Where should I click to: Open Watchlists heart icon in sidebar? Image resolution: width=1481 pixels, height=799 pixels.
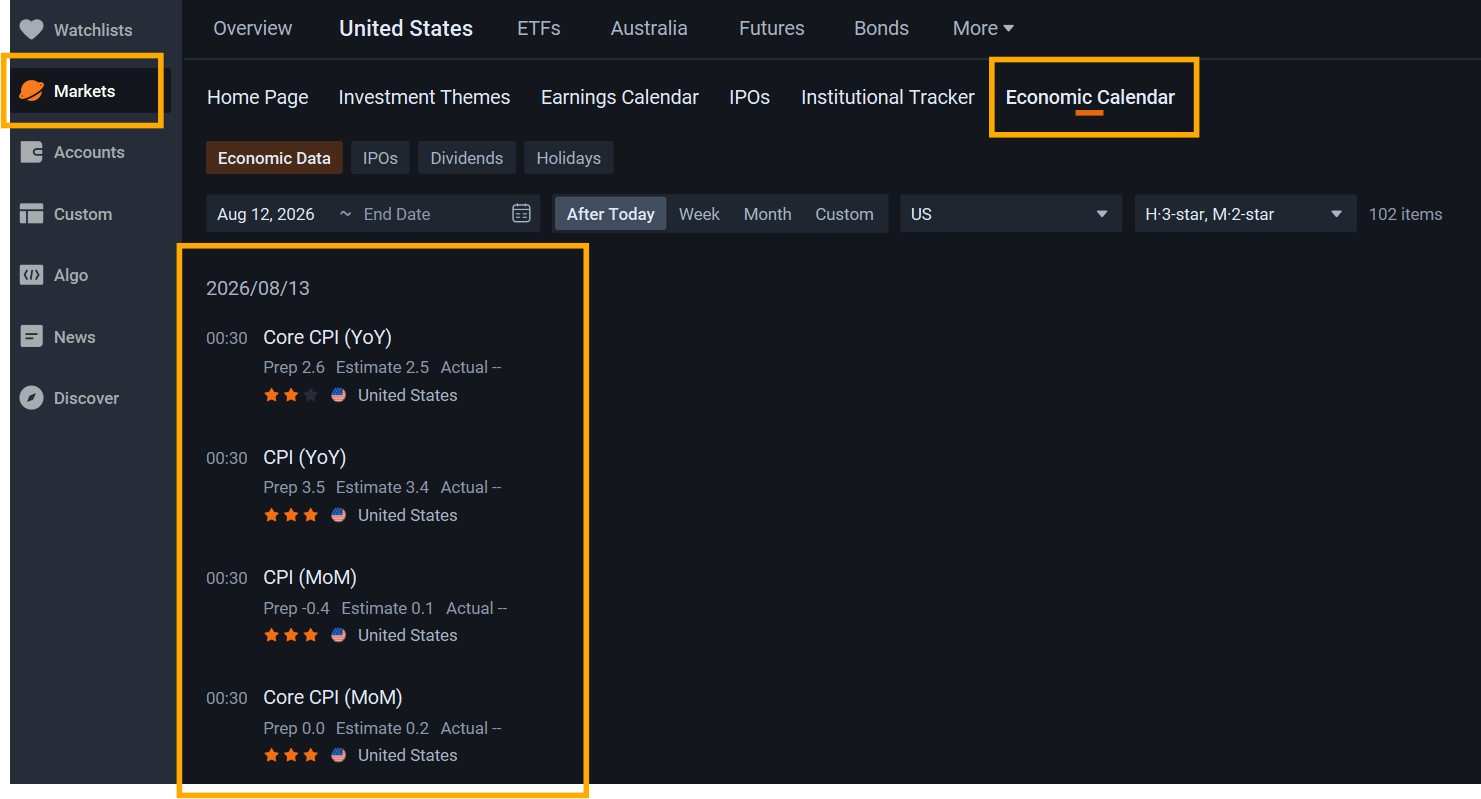pyautogui.click(x=32, y=30)
